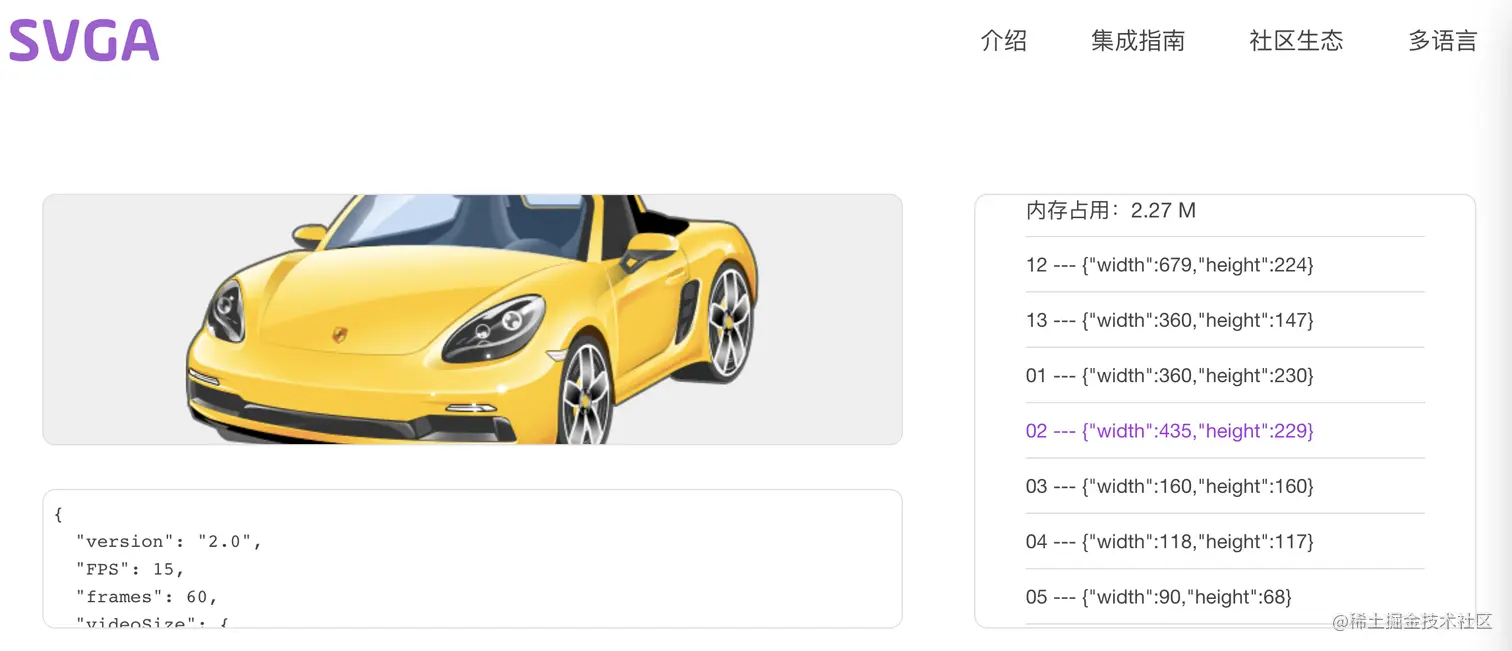Image resolution: width=1512 pixels, height=651 pixels.
Task: Select image 03 sized 160 by 160
Action: point(1225,486)
